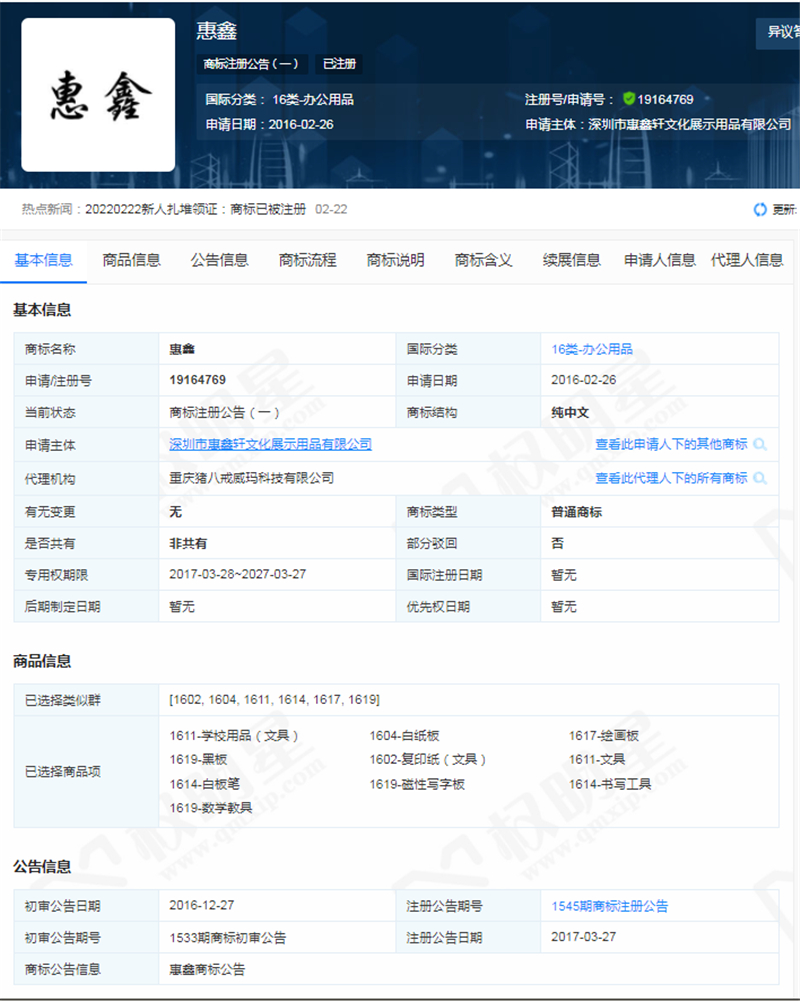Click goods item 1611-学校用品（文具）

click(234, 735)
